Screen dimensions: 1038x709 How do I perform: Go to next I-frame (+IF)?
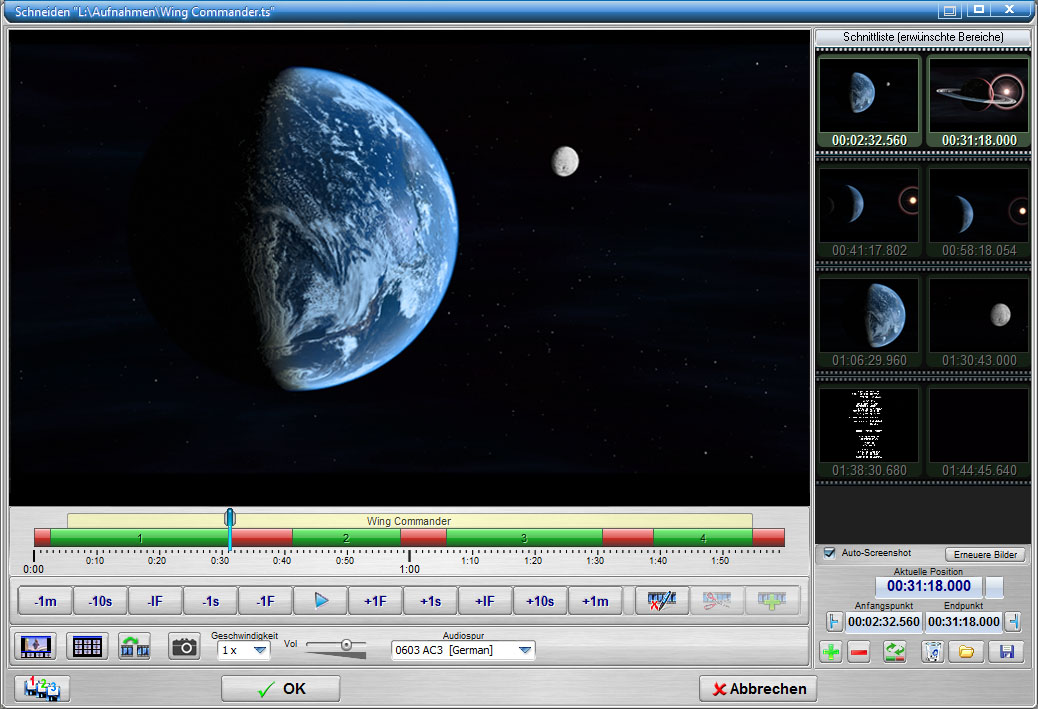pyautogui.click(x=485, y=601)
